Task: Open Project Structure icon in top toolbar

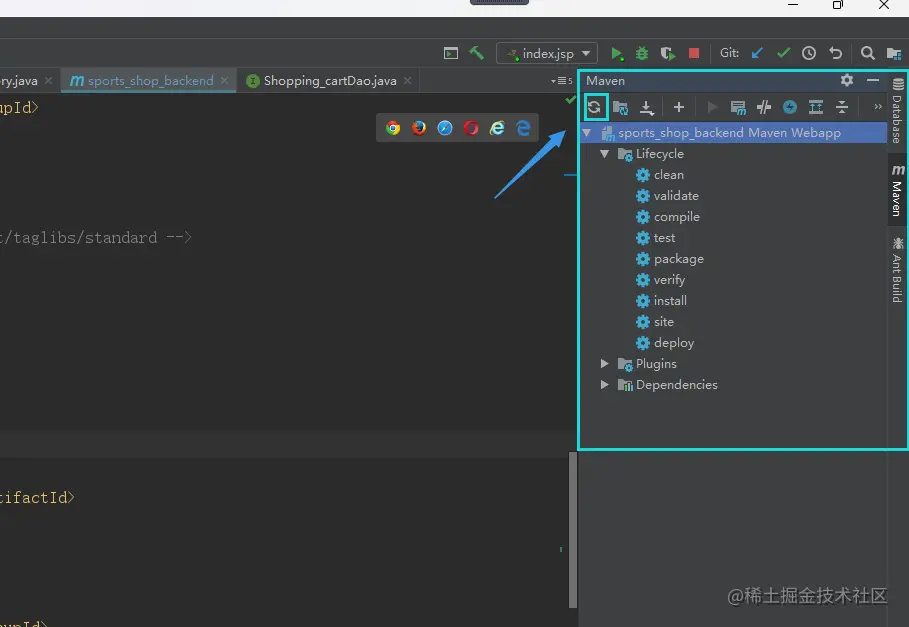Action: click(x=894, y=53)
